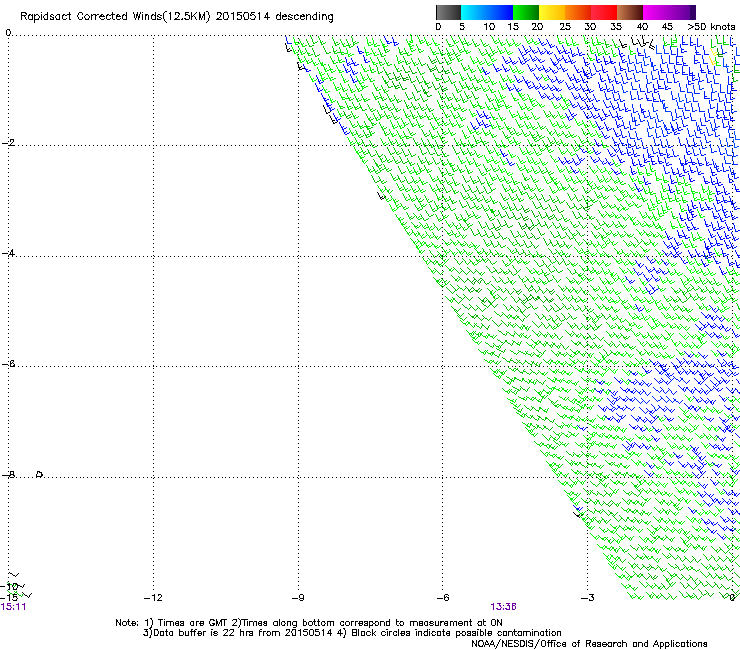This screenshot has height=650, width=740.
Task: Click the '0' latitude axis label
Action: (x=8, y=33)
